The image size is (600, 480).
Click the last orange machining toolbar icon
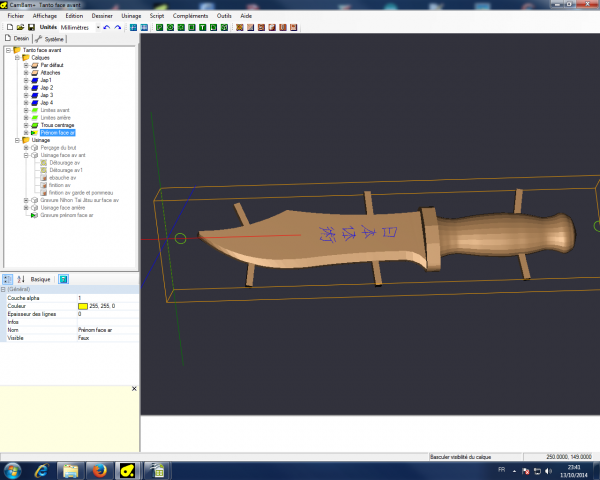click(293, 27)
